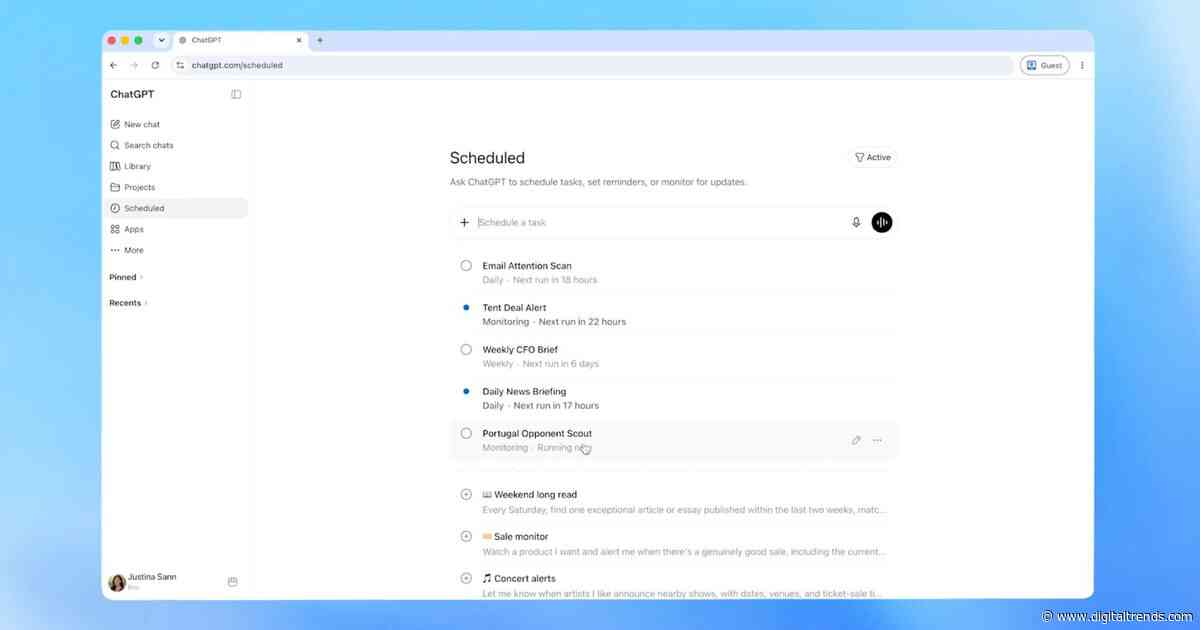Open the browser three-dot menu
The width and height of the screenshot is (1200, 630).
(1082, 65)
